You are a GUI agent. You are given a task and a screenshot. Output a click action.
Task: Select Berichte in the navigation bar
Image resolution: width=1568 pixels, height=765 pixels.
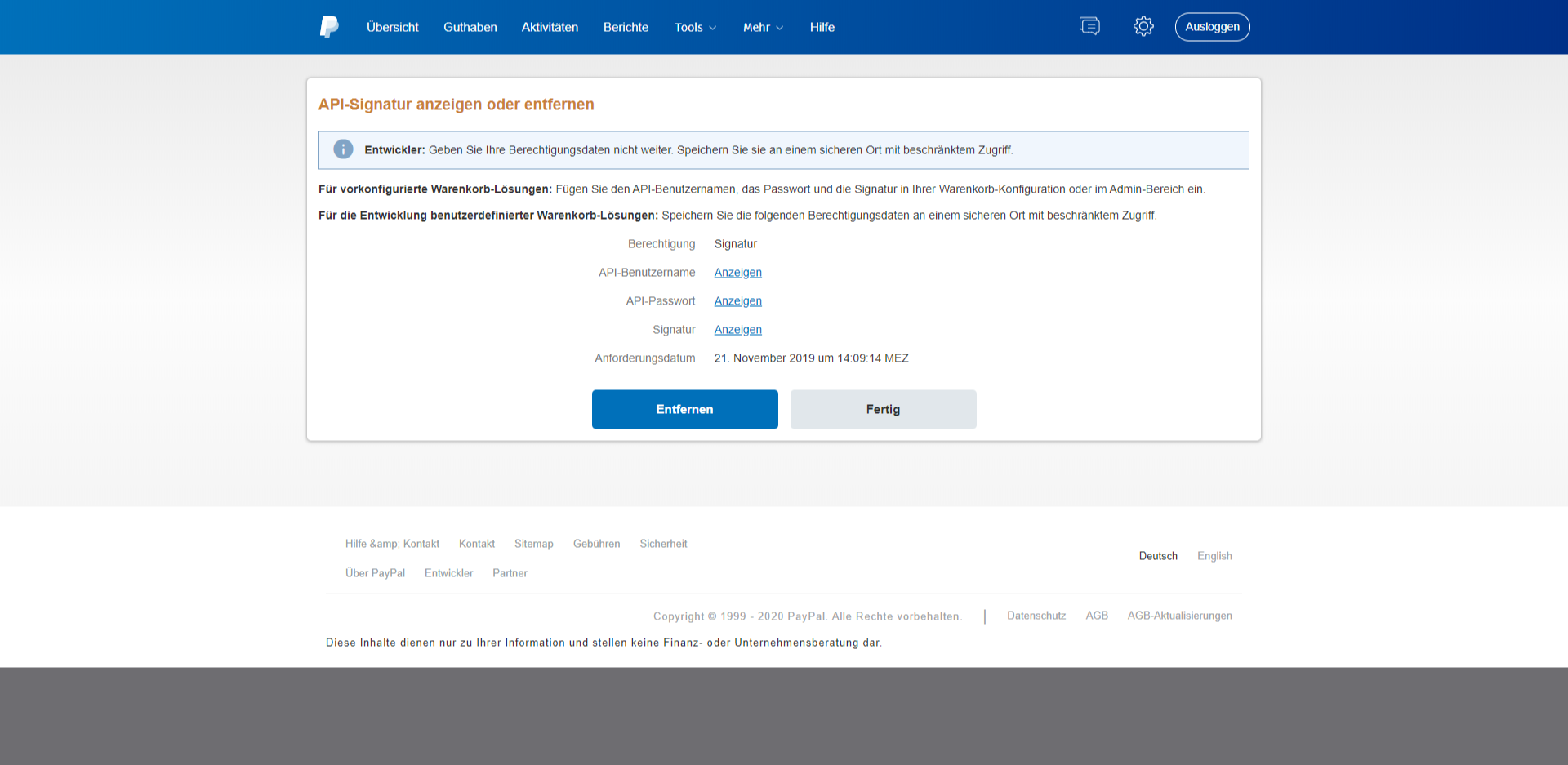[x=626, y=28]
